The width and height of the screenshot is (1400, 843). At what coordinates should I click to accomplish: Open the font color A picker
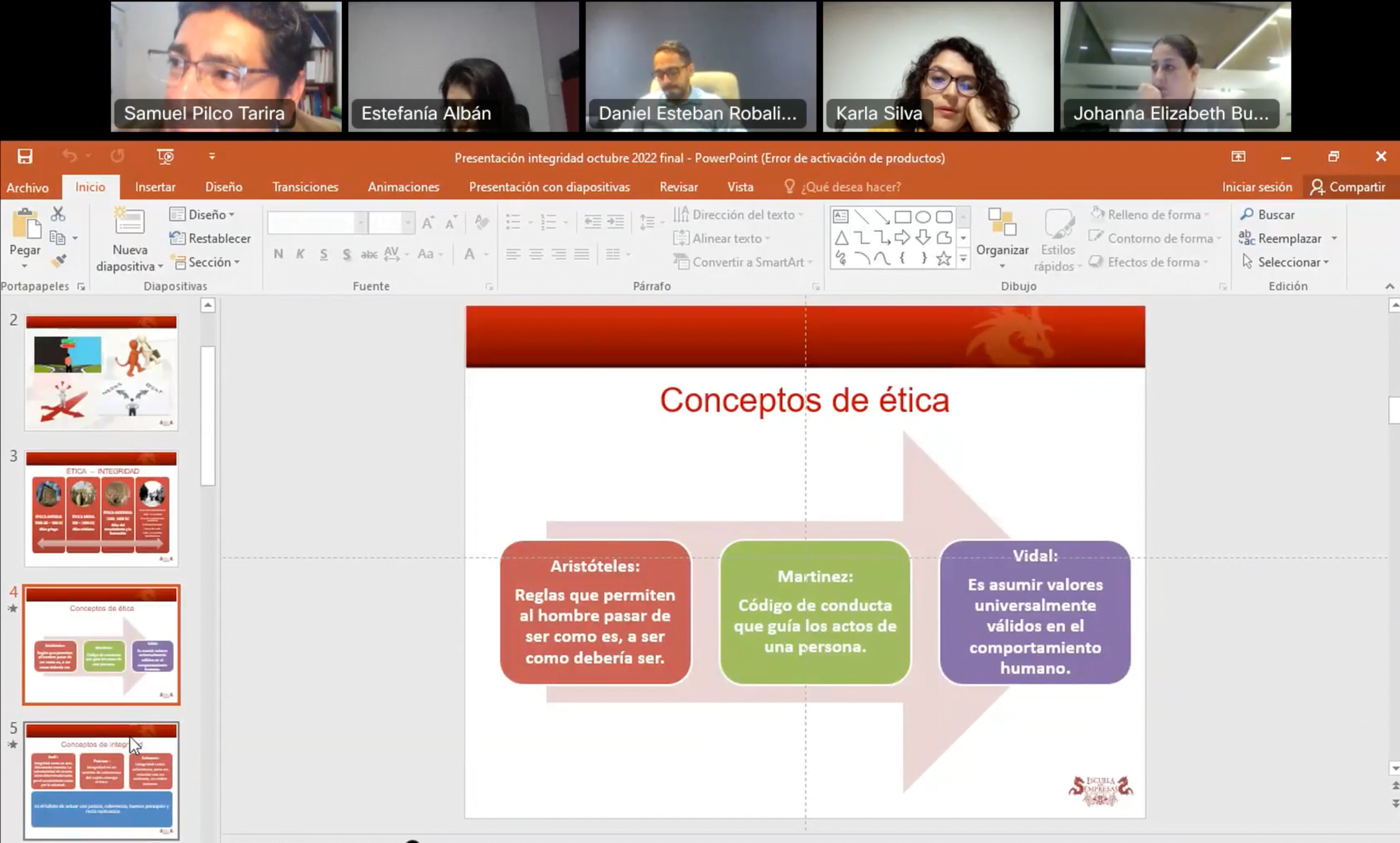click(x=470, y=254)
